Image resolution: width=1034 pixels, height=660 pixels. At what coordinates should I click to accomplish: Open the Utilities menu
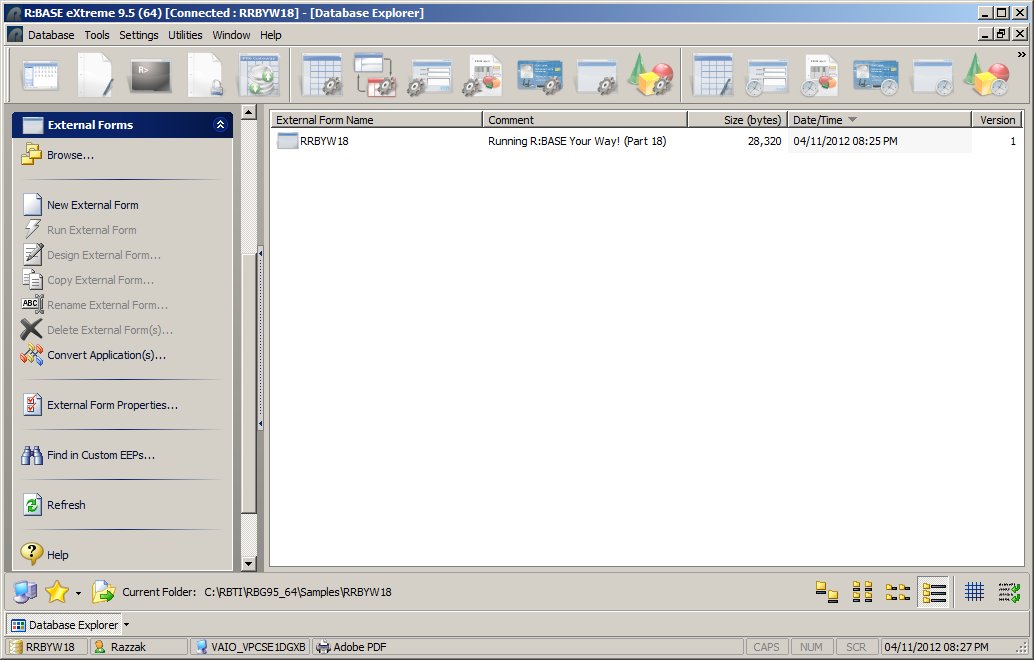[185, 35]
